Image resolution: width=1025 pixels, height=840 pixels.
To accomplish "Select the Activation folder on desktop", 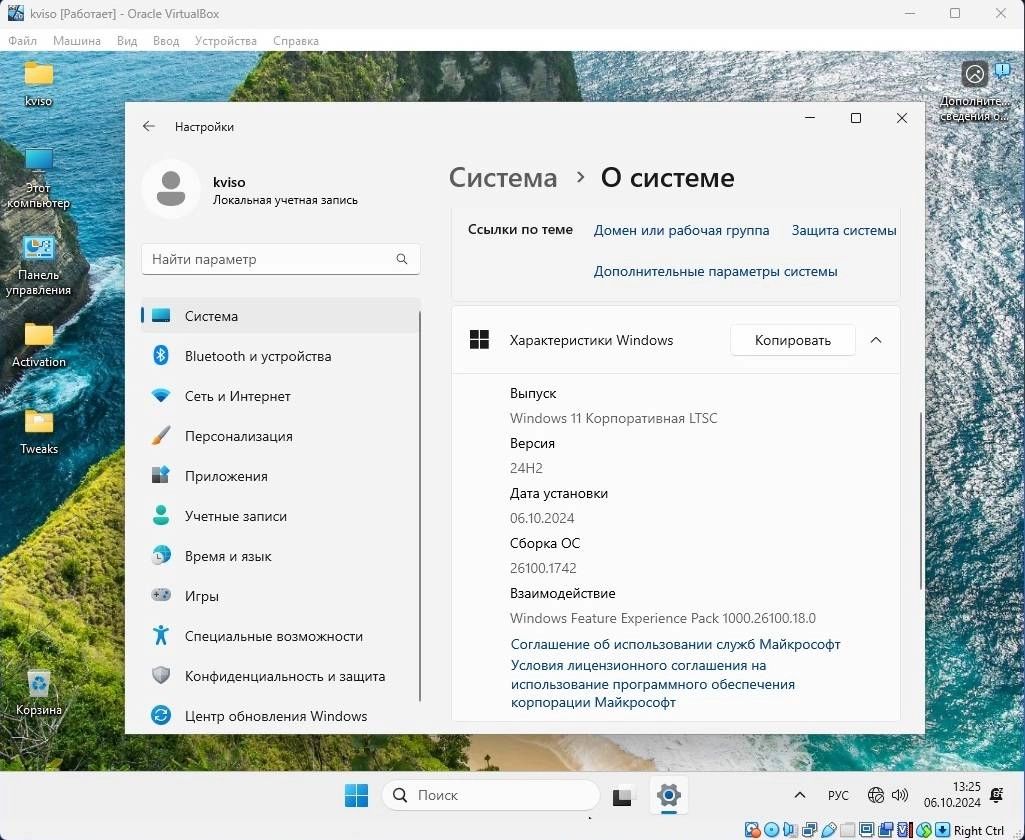I will pyautogui.click(x=39, y=344).
